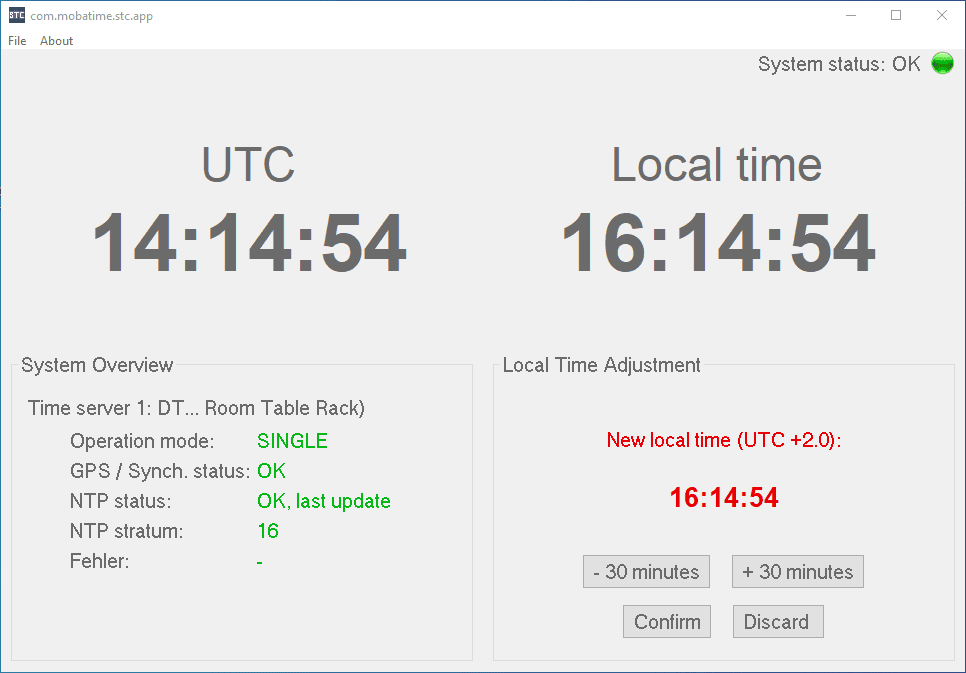Maximize the application window
This screenshot has height=673, width=966.
(x=896, y=15)
